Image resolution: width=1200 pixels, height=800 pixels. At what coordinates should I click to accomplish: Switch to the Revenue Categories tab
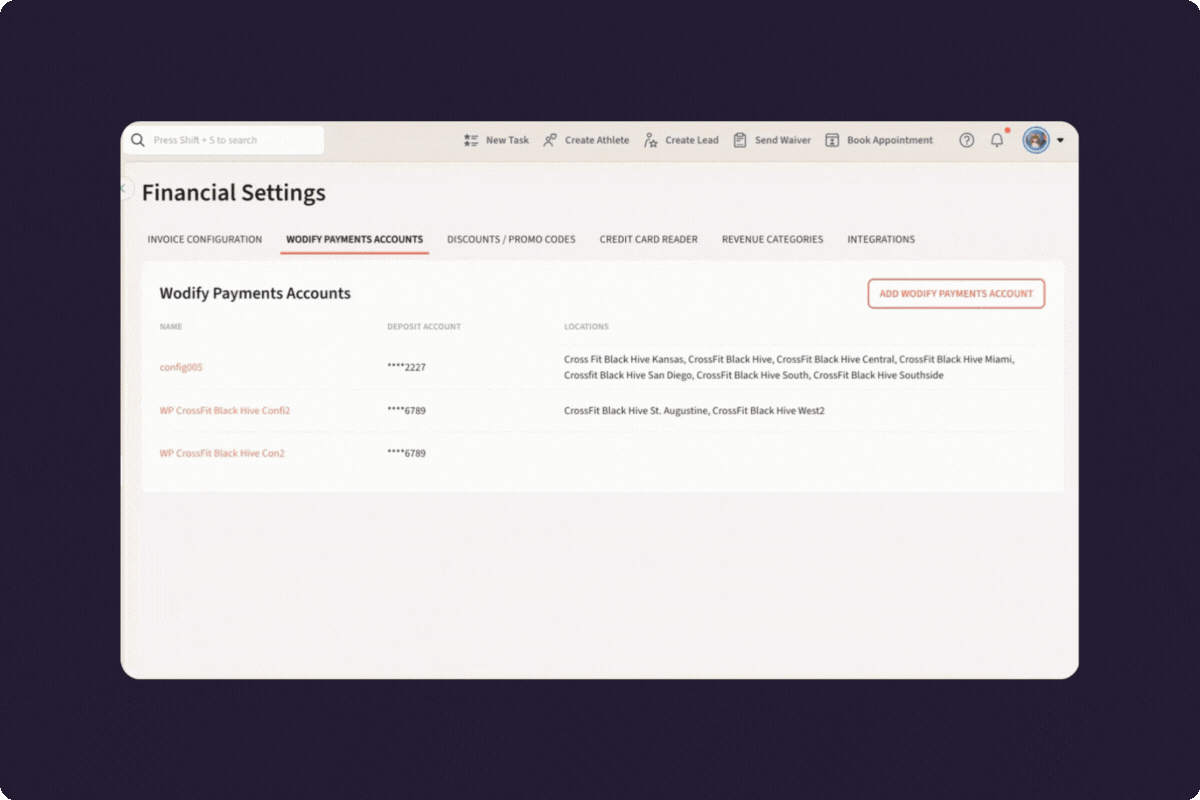(x=772, y=239)
